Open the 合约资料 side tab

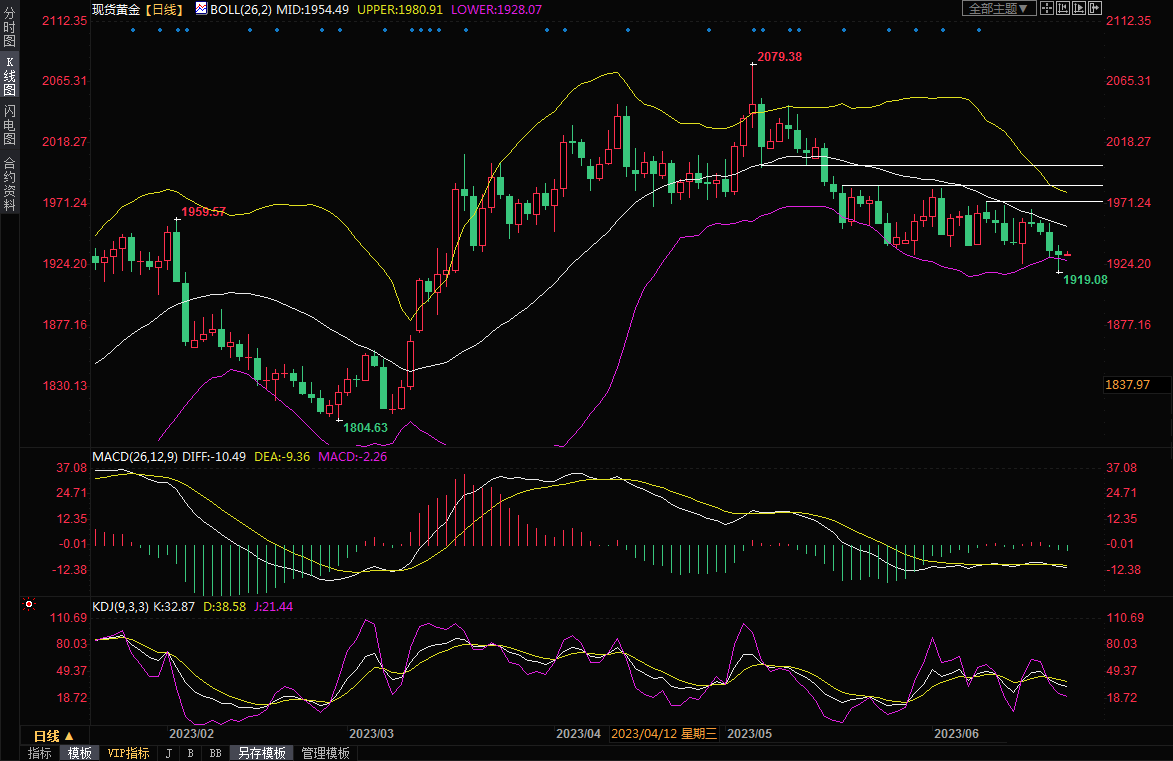pos(10,184)
